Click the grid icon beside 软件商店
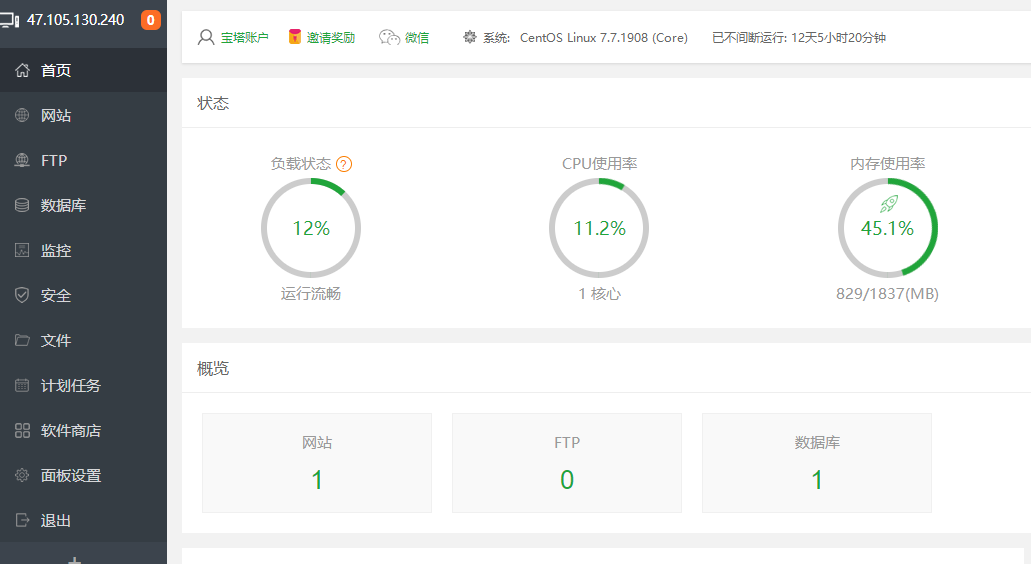Screen dimensions: 1031x564 [x=22, y=431]
